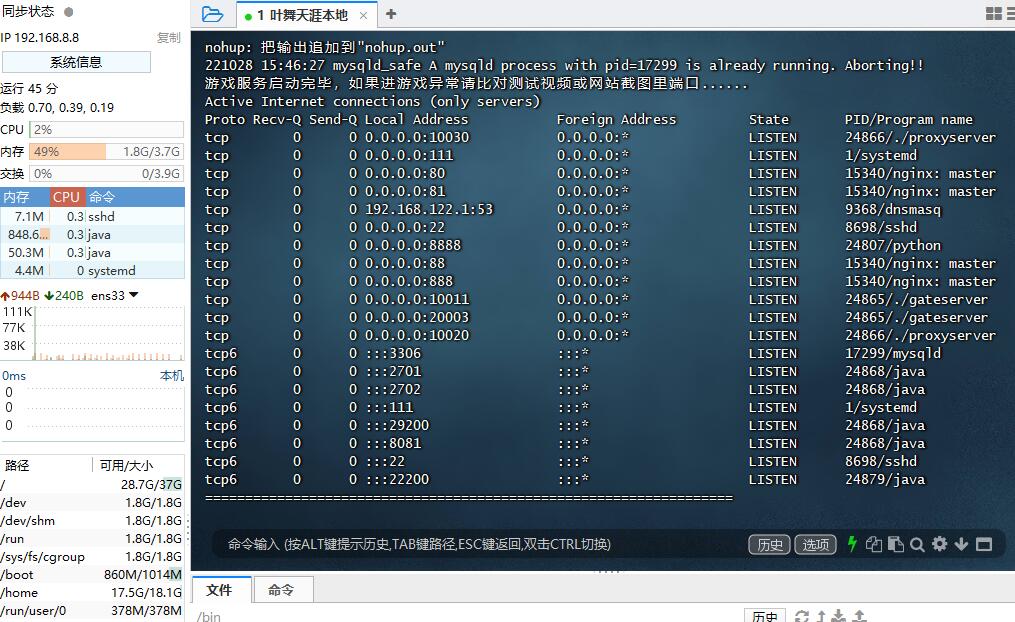1015x622 pixels.
Task: Click the 交换 0% usage bar
Action: (107, 173)
